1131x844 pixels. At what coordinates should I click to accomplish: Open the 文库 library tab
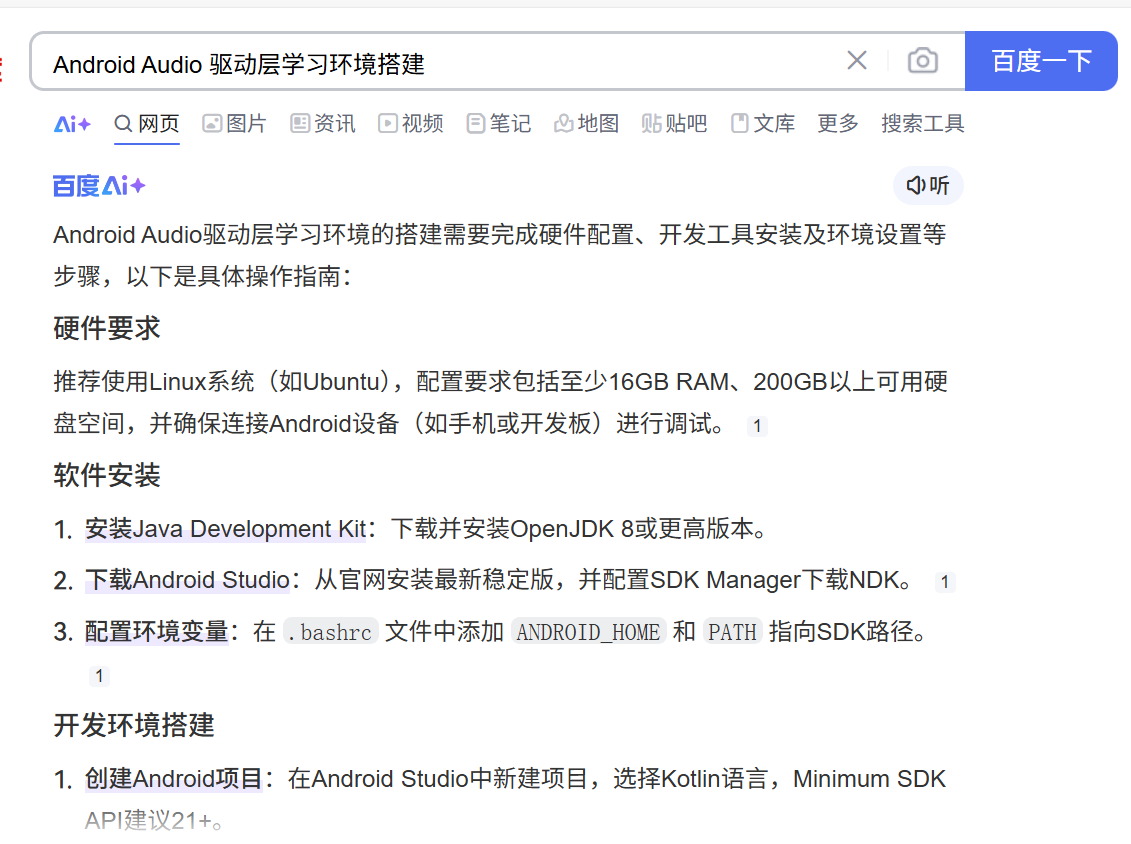click(x=762, y=124)
